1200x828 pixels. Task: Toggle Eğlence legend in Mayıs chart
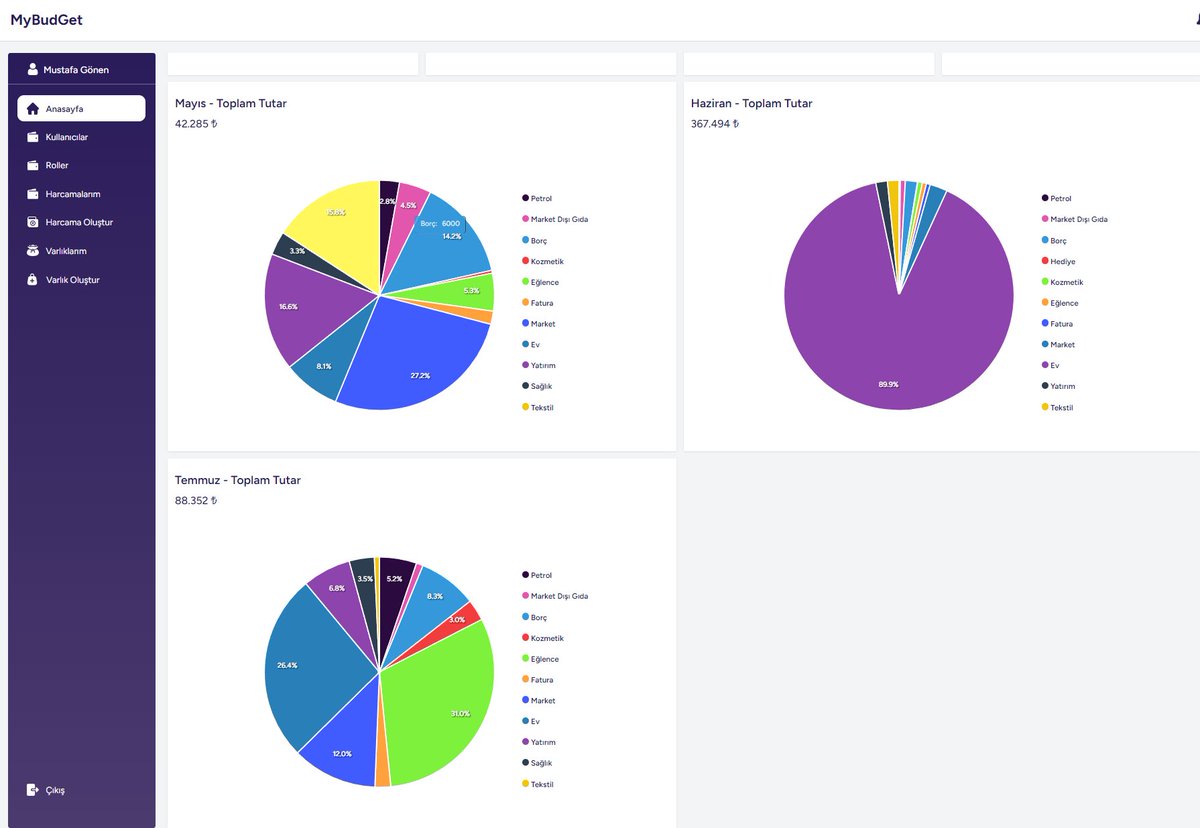[x=540, y=282]
